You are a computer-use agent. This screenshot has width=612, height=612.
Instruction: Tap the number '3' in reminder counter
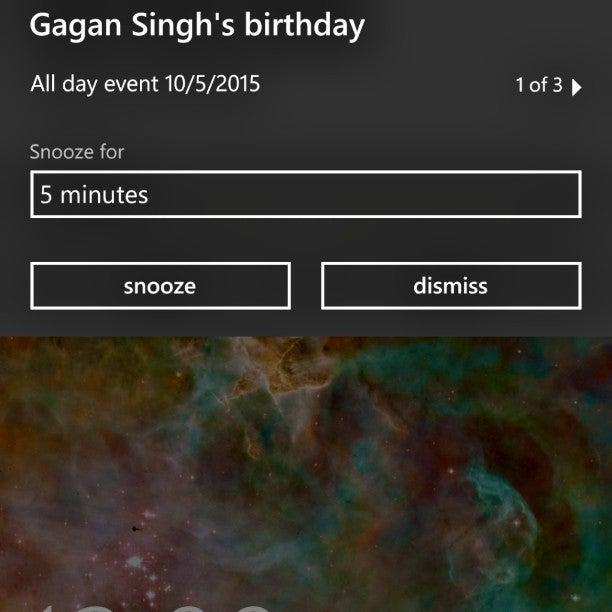pyautogui.click(x=557, y=85)
